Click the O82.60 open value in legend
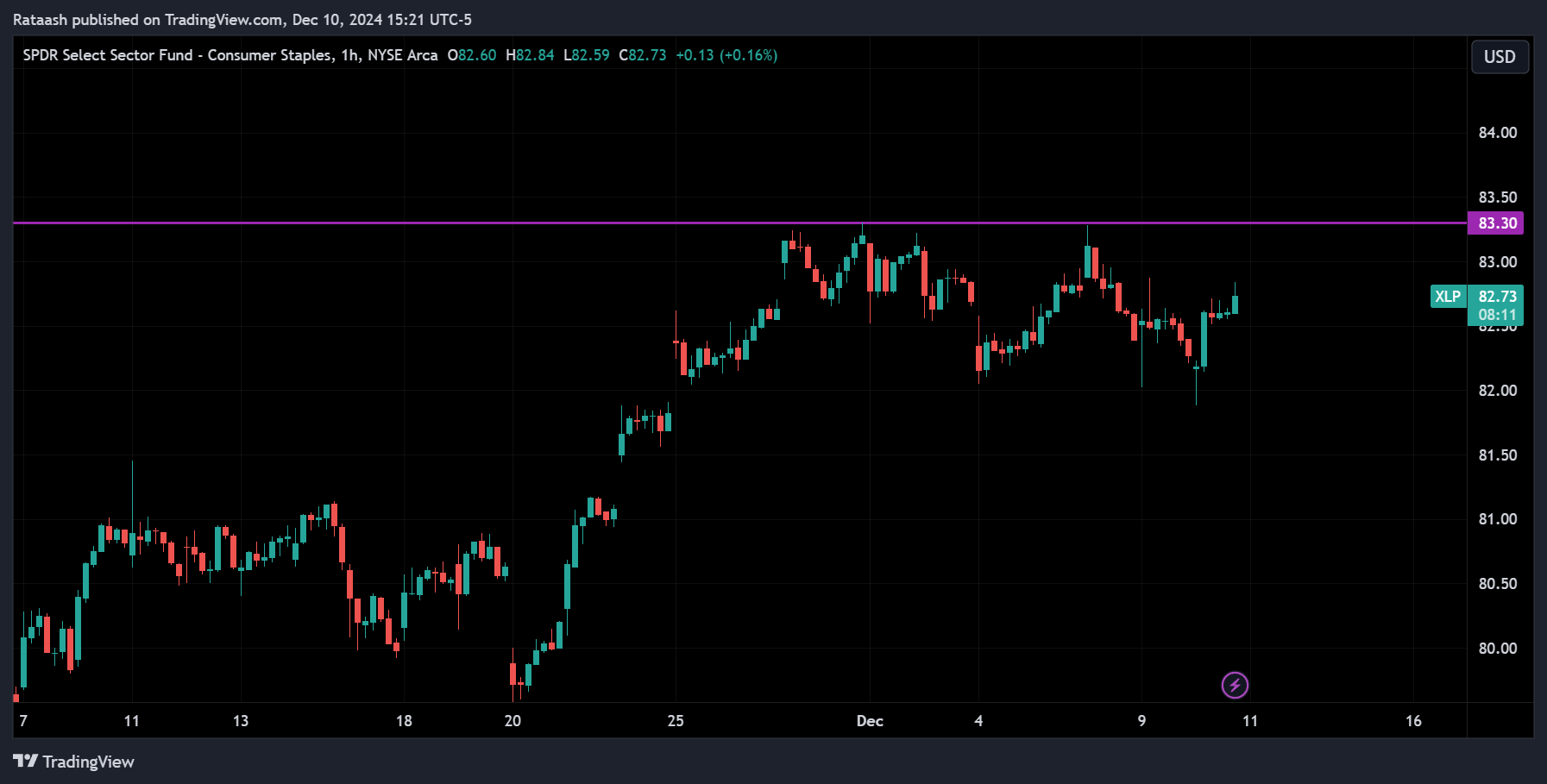Image resolution: width=1547 pixels, height=784 pixels. point(472,55)
